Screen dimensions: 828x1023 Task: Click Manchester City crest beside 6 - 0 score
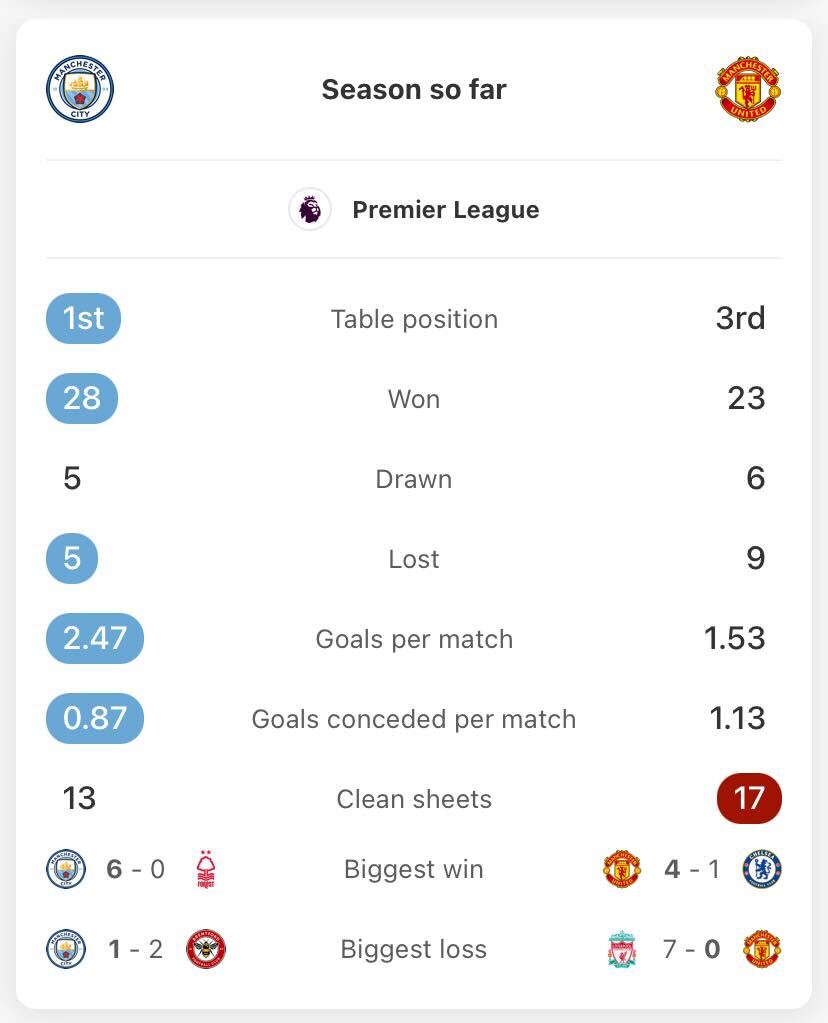click(66, 869)
